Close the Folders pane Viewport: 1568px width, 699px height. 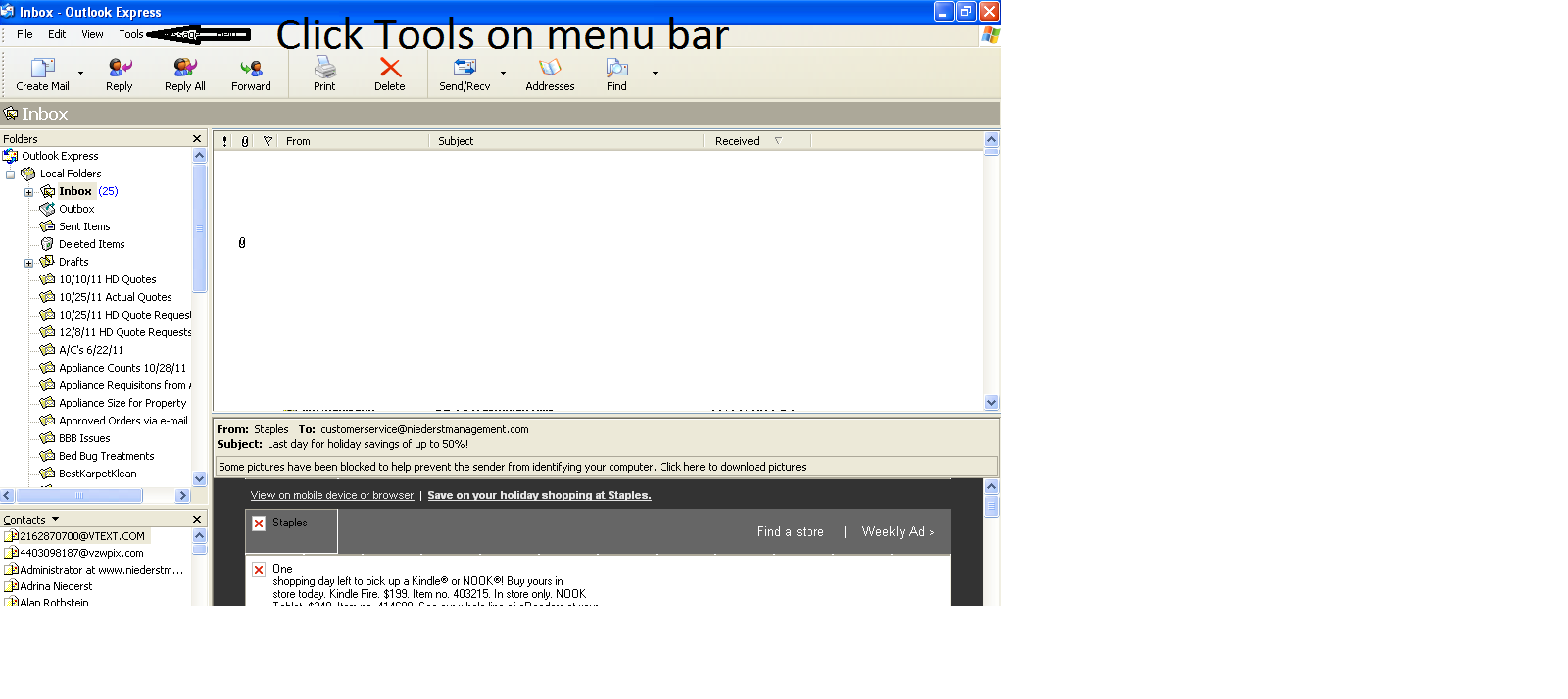197,139
